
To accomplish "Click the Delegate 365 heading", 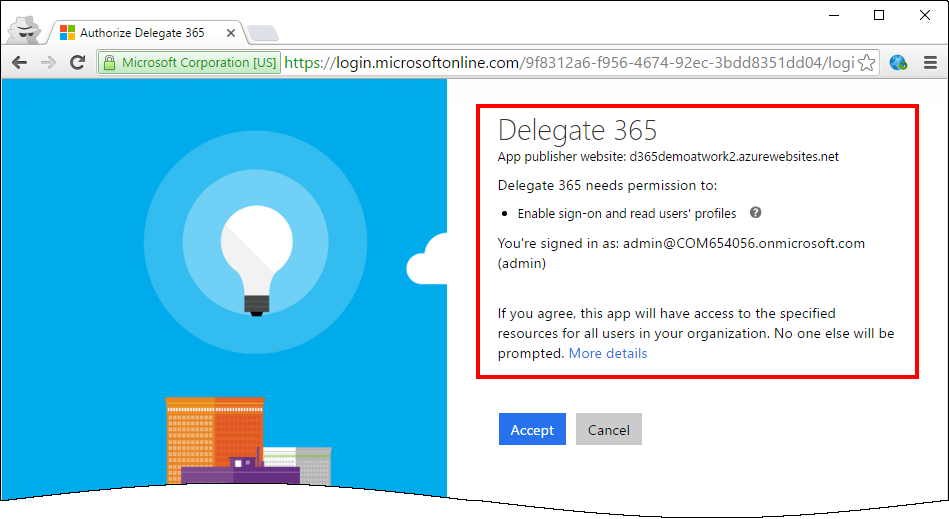I will point(577,131).
